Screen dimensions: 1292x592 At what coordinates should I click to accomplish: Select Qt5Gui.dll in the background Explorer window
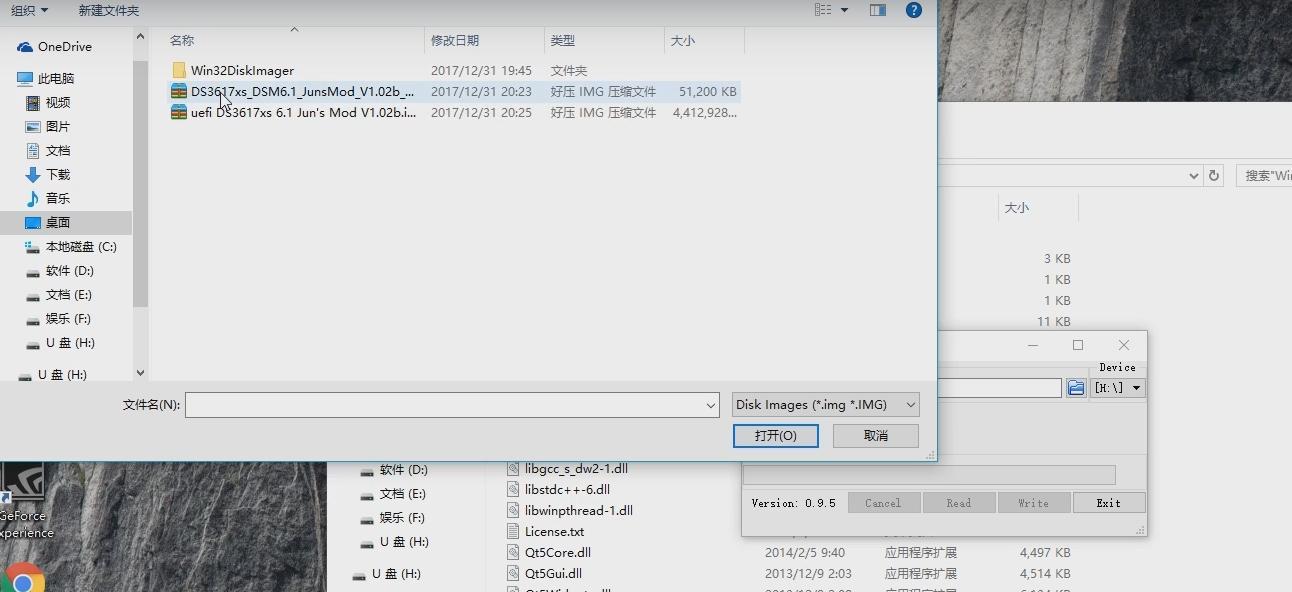tap(553, 573)
